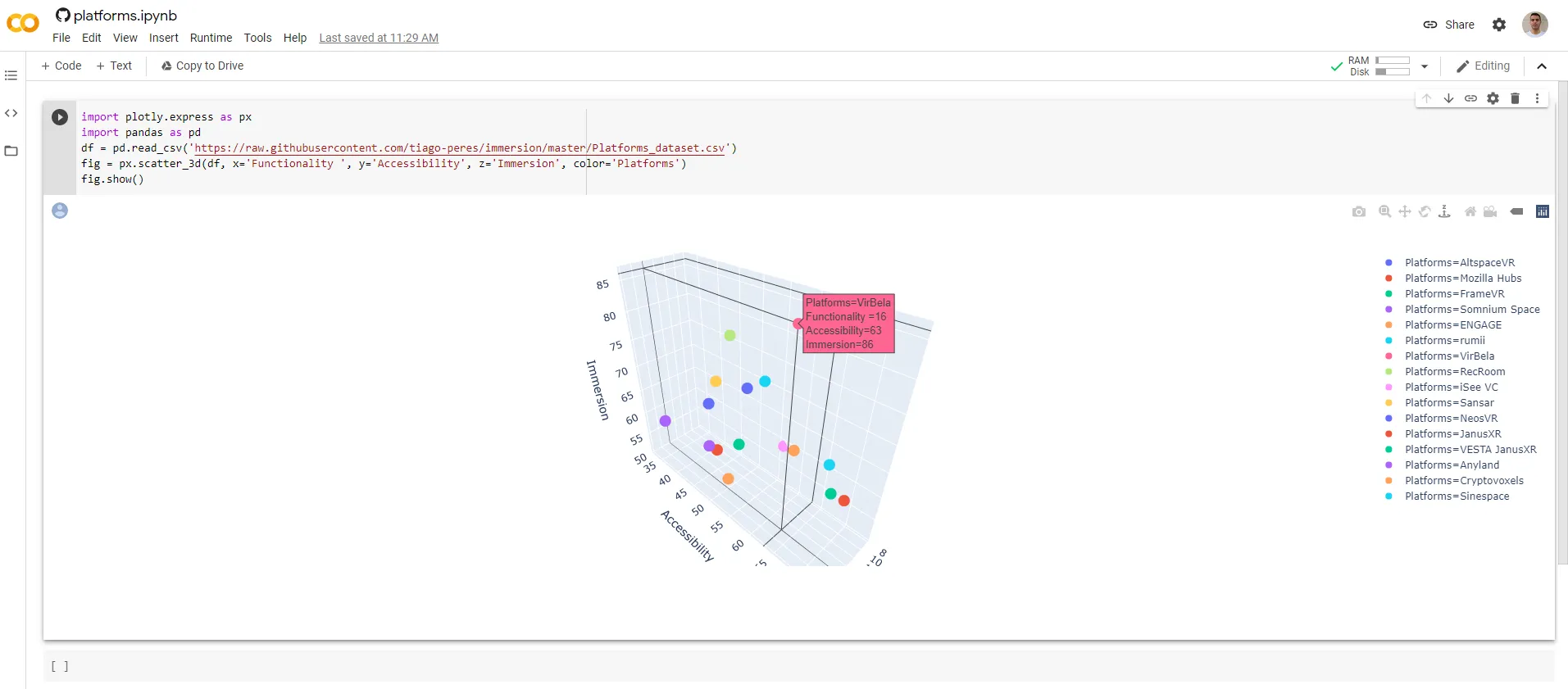Click the Colab logo

point(22,24)
